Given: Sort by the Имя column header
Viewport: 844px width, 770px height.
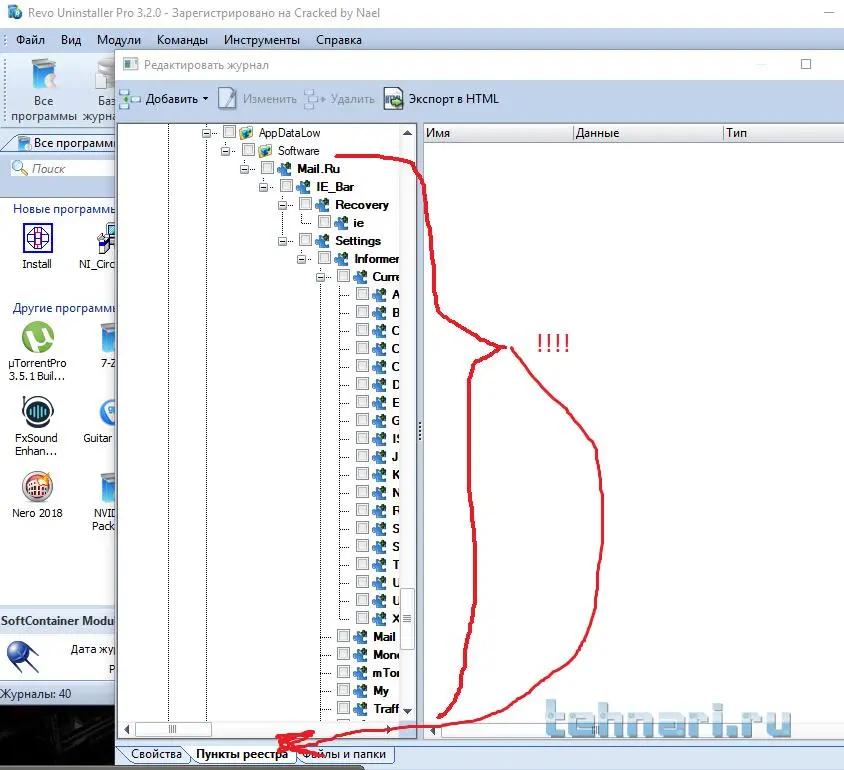Looking at the screenshot, I should [498, 133].
